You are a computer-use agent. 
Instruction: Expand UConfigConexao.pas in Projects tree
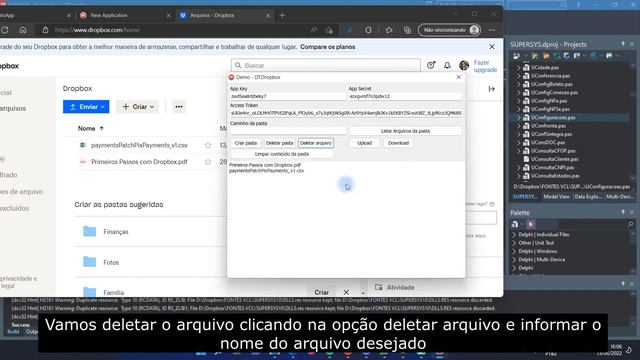[x=519, y=92]
